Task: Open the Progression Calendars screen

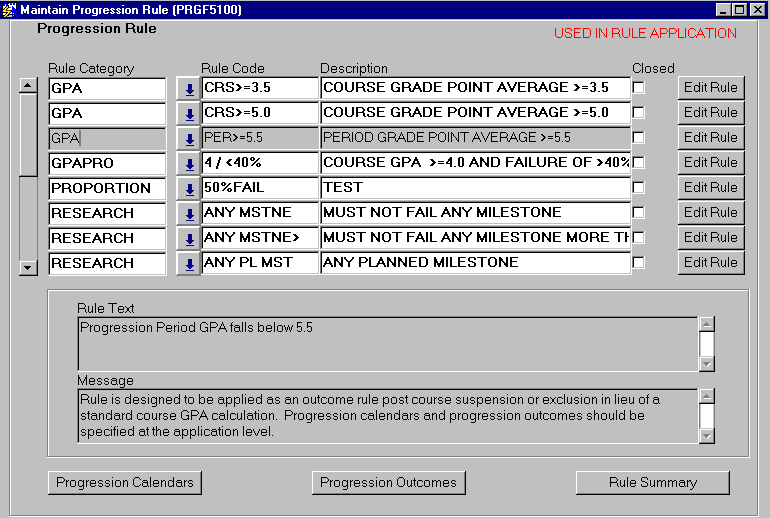Action: click(125, 482)
